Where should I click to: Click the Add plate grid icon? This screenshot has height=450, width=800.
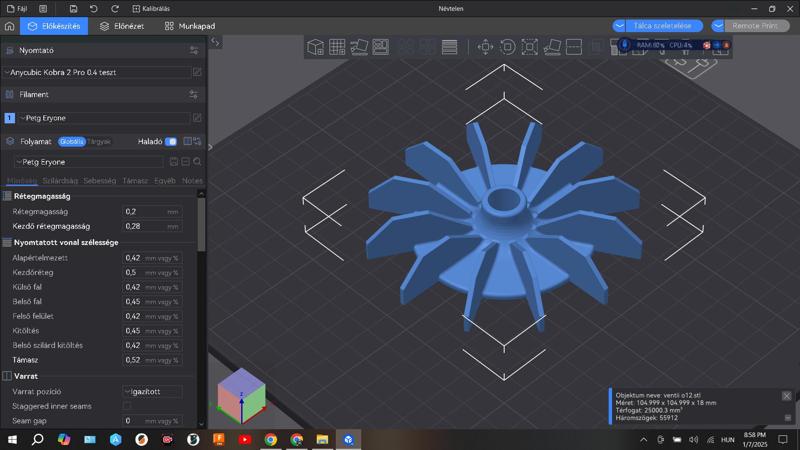click(x=337, y=47)
